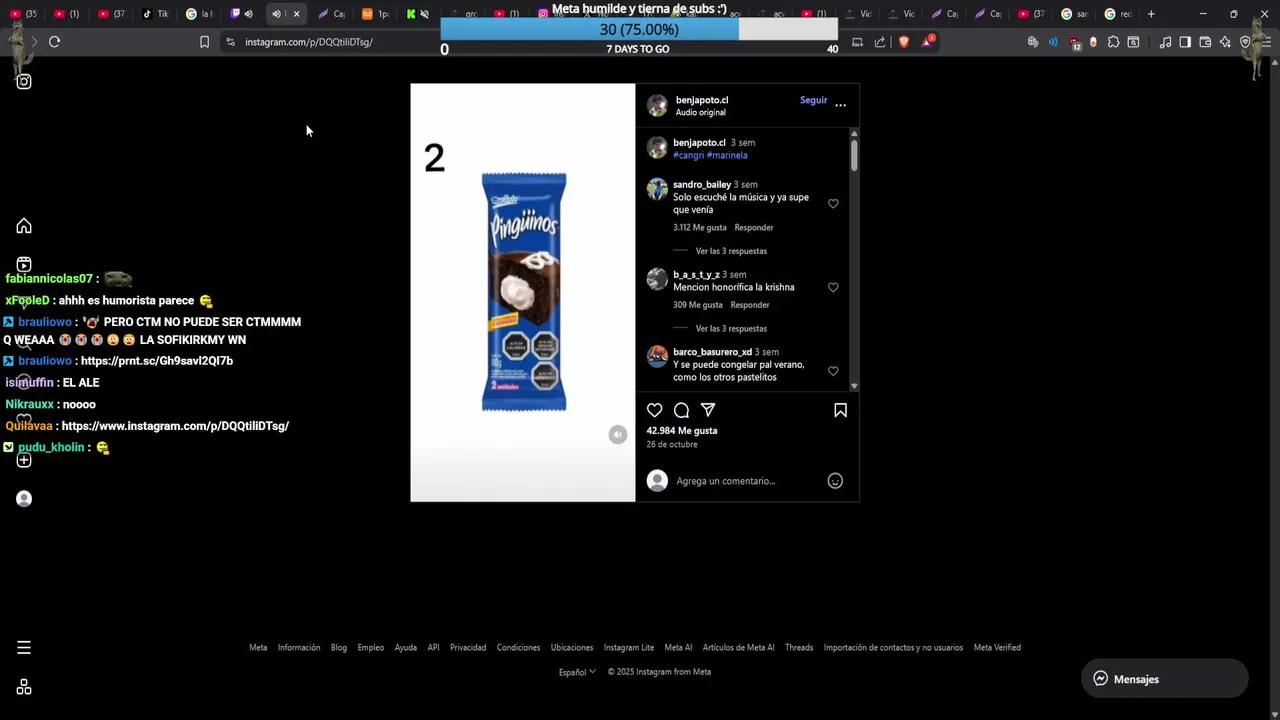Viewport: 1280px width, 720px height.
Task: Open Leo AI sparkle icon
Action: pos(1225,42)
